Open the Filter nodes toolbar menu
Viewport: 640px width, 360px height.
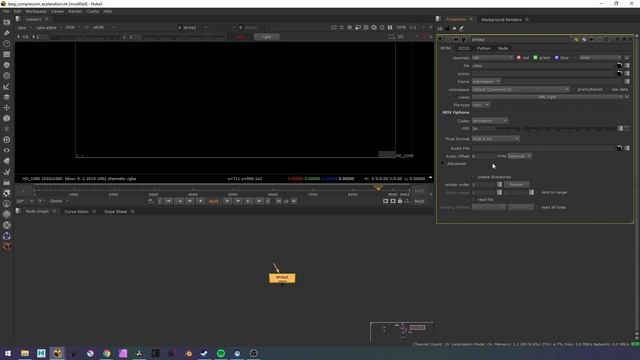[x=7, y=76]
